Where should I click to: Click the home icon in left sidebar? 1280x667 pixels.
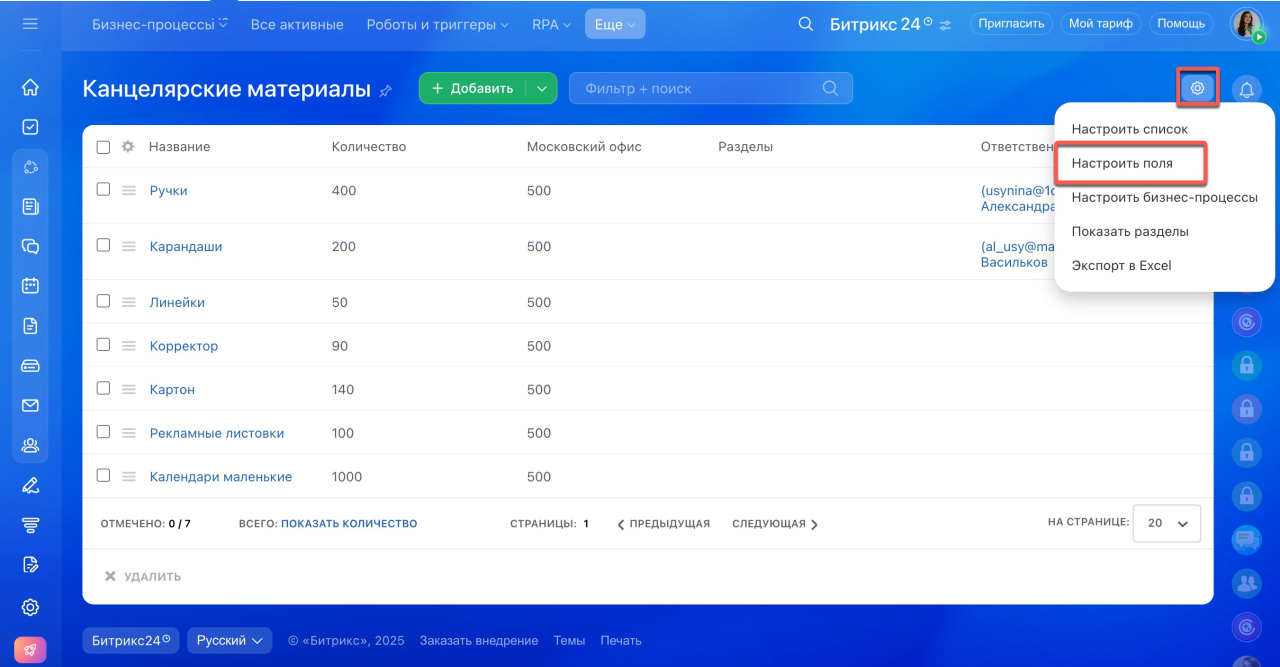pyautogui.click(x=30, y=88)
